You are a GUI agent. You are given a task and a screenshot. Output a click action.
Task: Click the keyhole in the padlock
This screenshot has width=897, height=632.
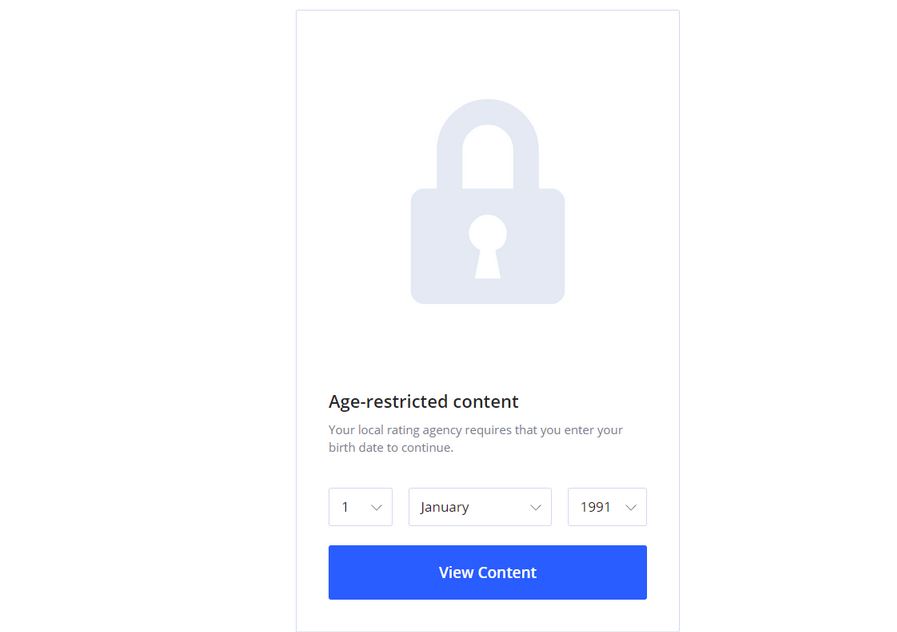487,247
